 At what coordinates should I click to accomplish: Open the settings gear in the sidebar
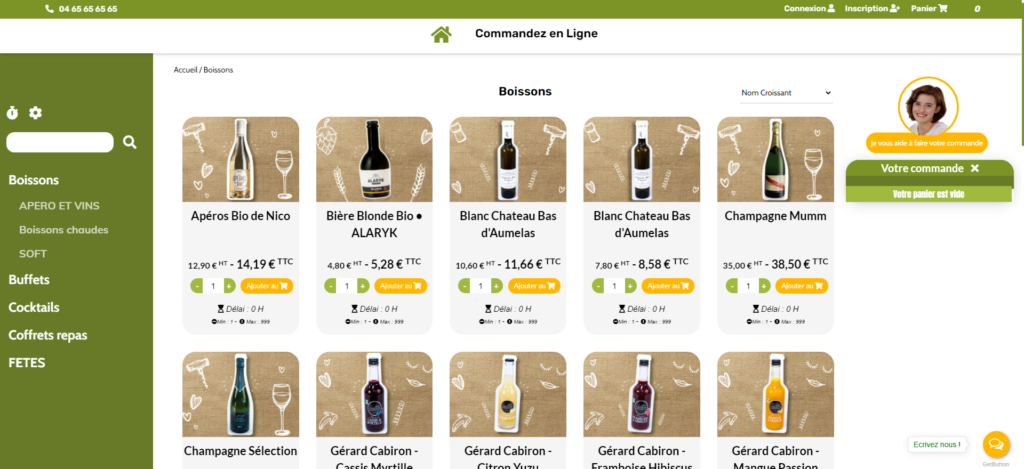tap(35, 113)
